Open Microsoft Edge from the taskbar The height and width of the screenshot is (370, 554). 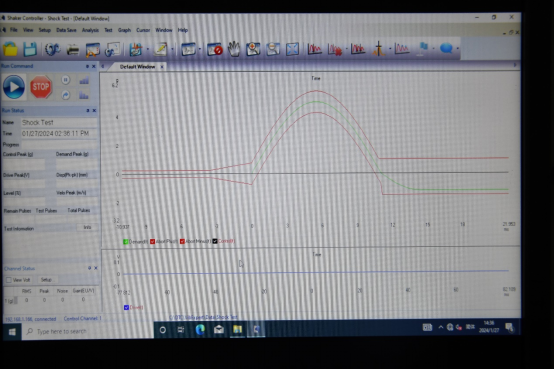(x=200, y=330)
